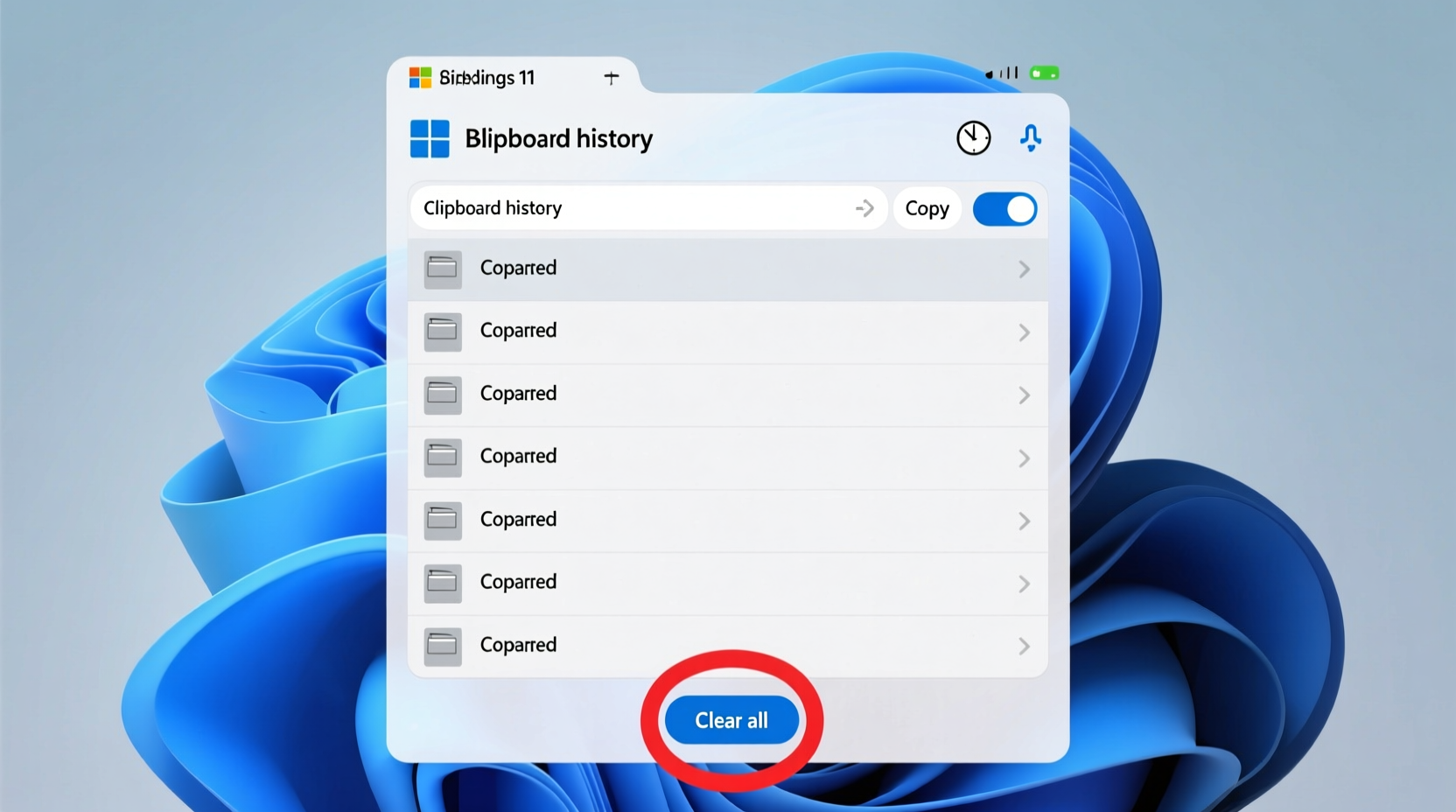The height and width of the screenshot is (812, 1456).
Task: Click the battery indicator in the status area
Action: click(1043, 73)
